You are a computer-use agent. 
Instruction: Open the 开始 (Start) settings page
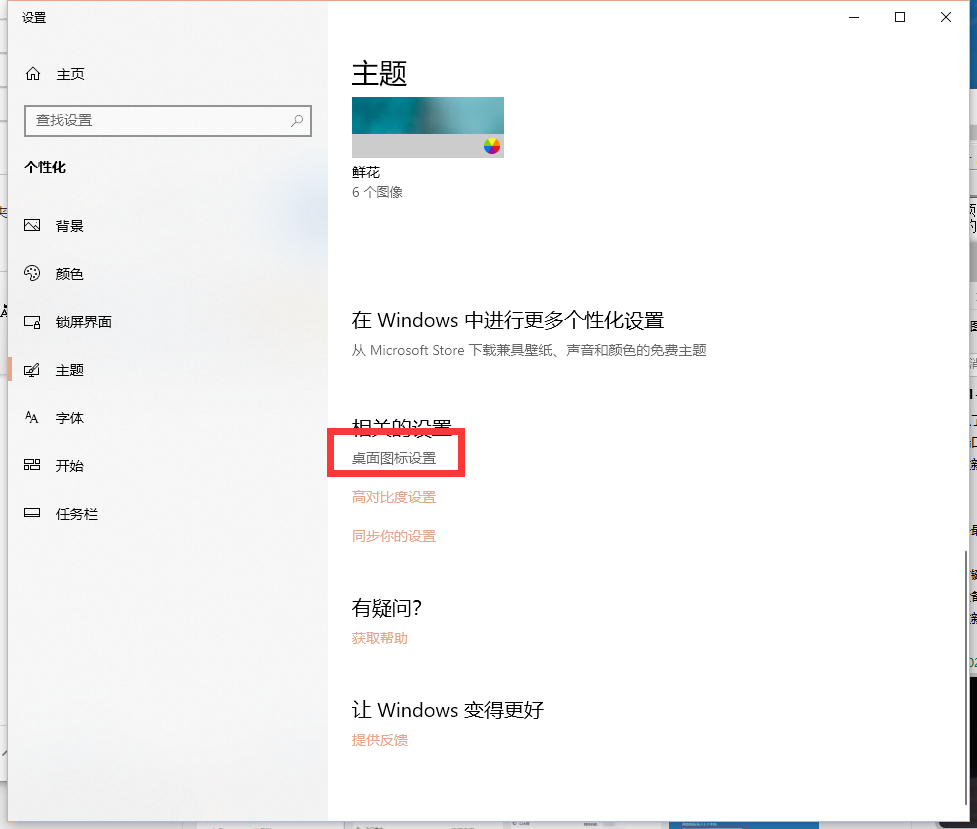(70, 465)
